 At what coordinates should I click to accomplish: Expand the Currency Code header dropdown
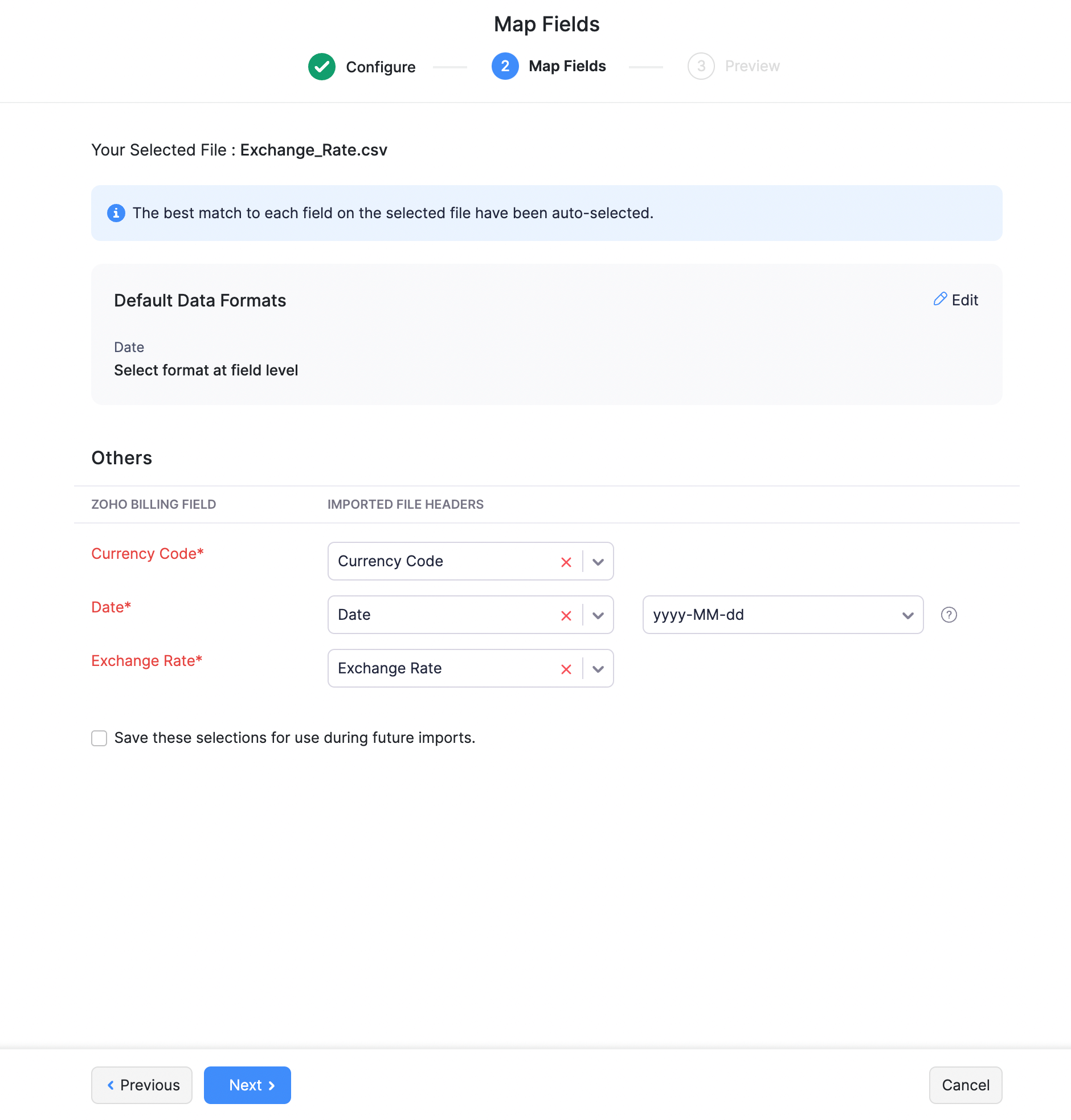click(x=598, y=562)
